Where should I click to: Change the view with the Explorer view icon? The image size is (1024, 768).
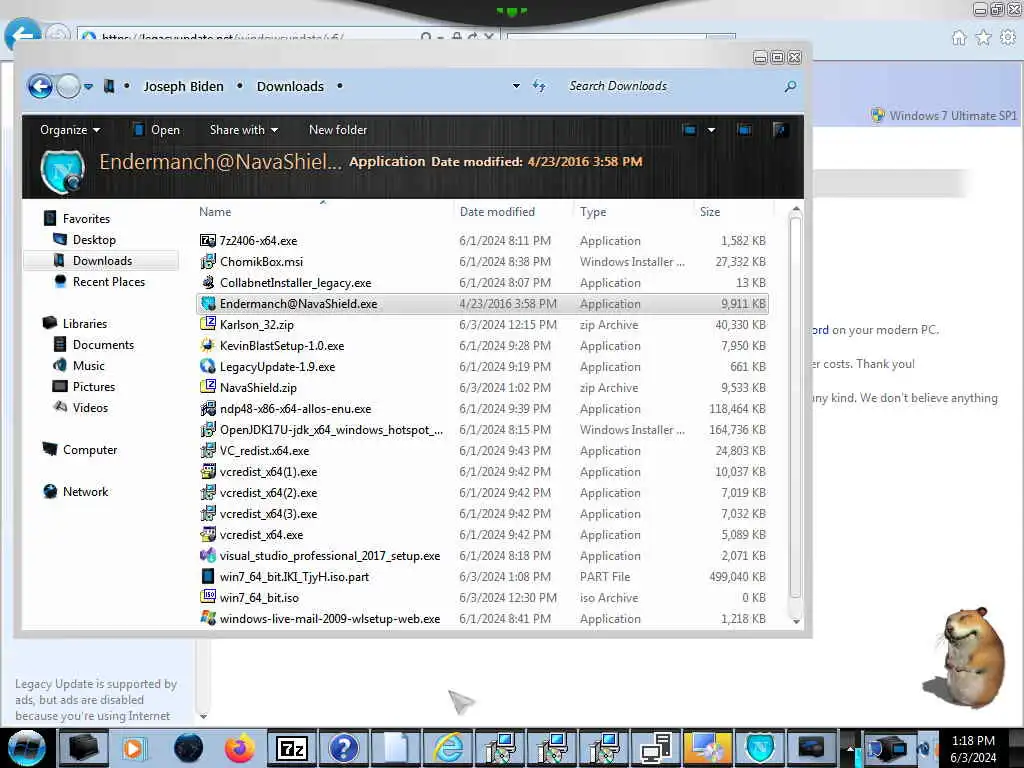tap(689, 129)
